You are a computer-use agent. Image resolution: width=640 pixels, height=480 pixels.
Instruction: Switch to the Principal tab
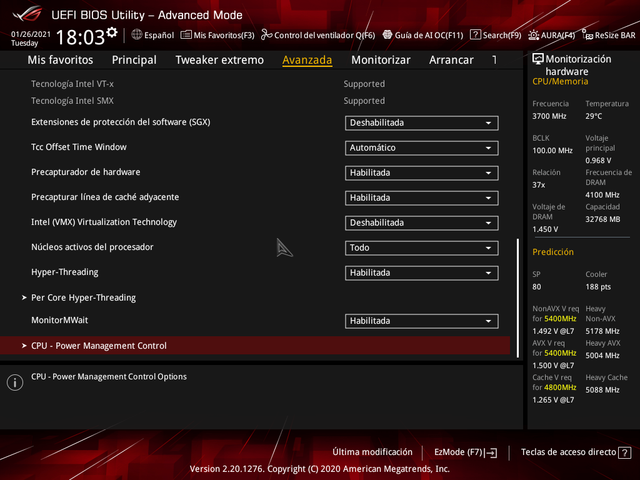point(134,60)
